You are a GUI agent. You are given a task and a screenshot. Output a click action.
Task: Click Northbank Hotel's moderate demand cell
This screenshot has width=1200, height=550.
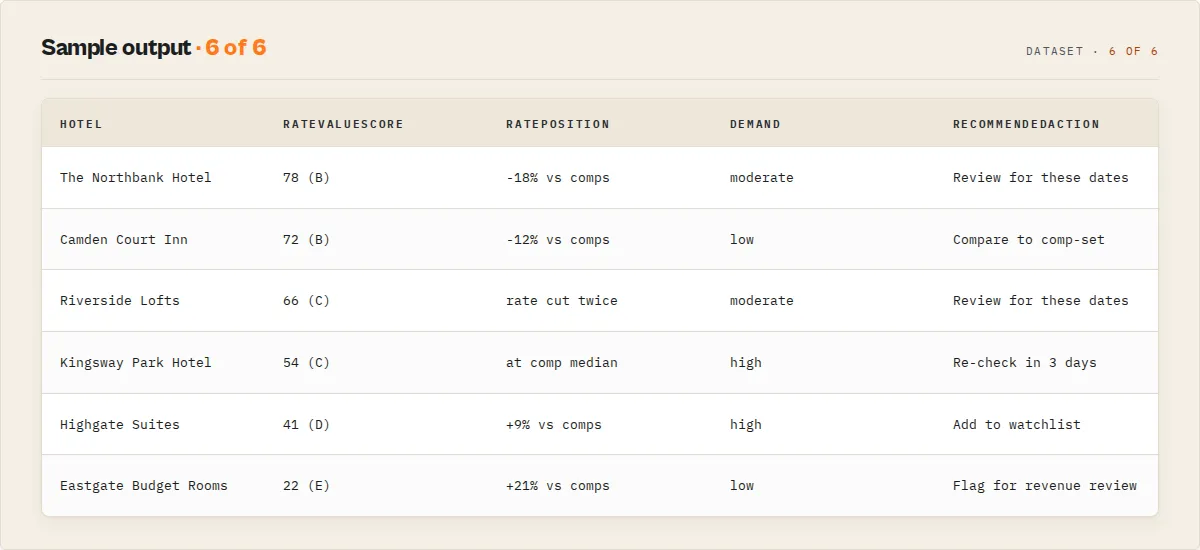click(762, 178)
